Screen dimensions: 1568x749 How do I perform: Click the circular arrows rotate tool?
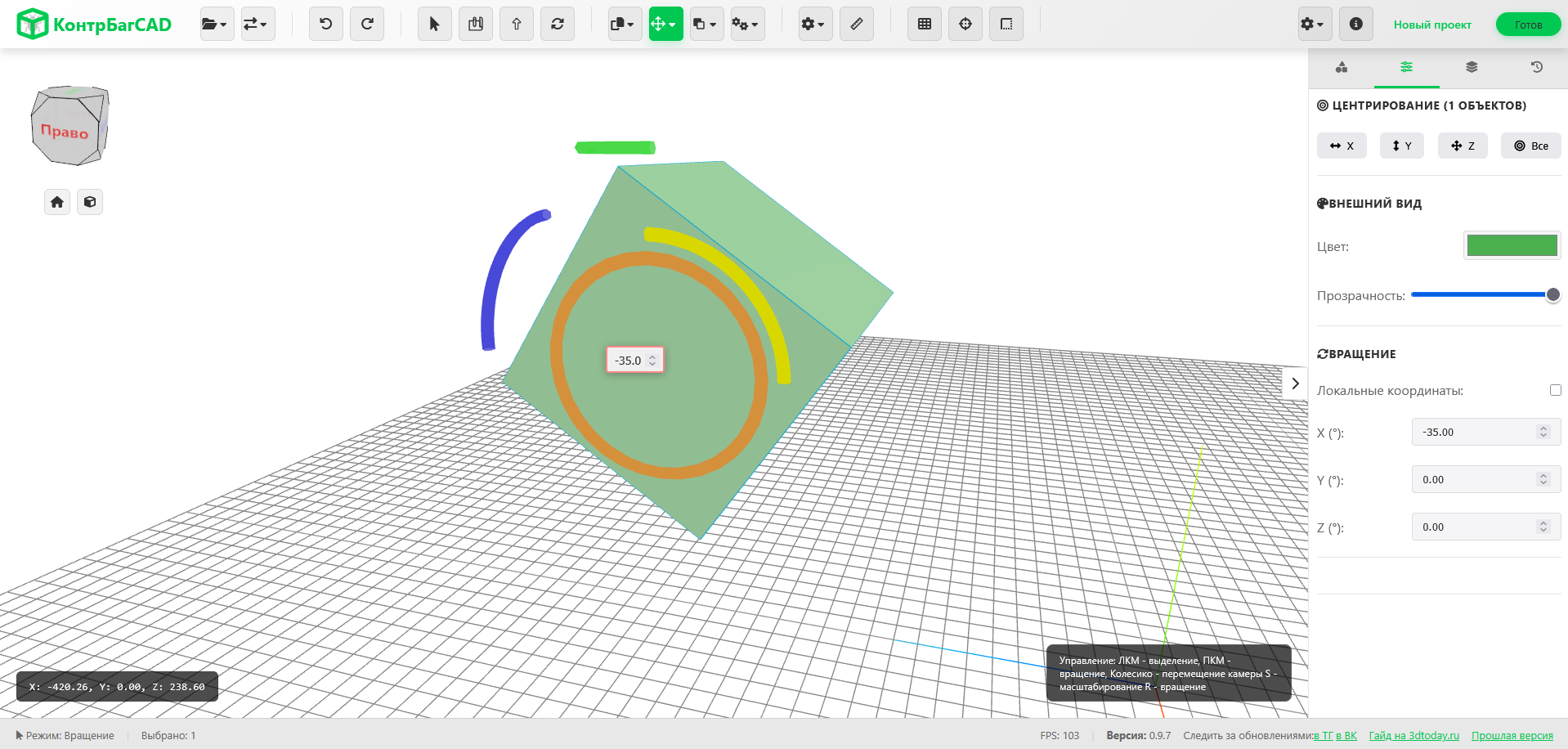tap(558, 24)
